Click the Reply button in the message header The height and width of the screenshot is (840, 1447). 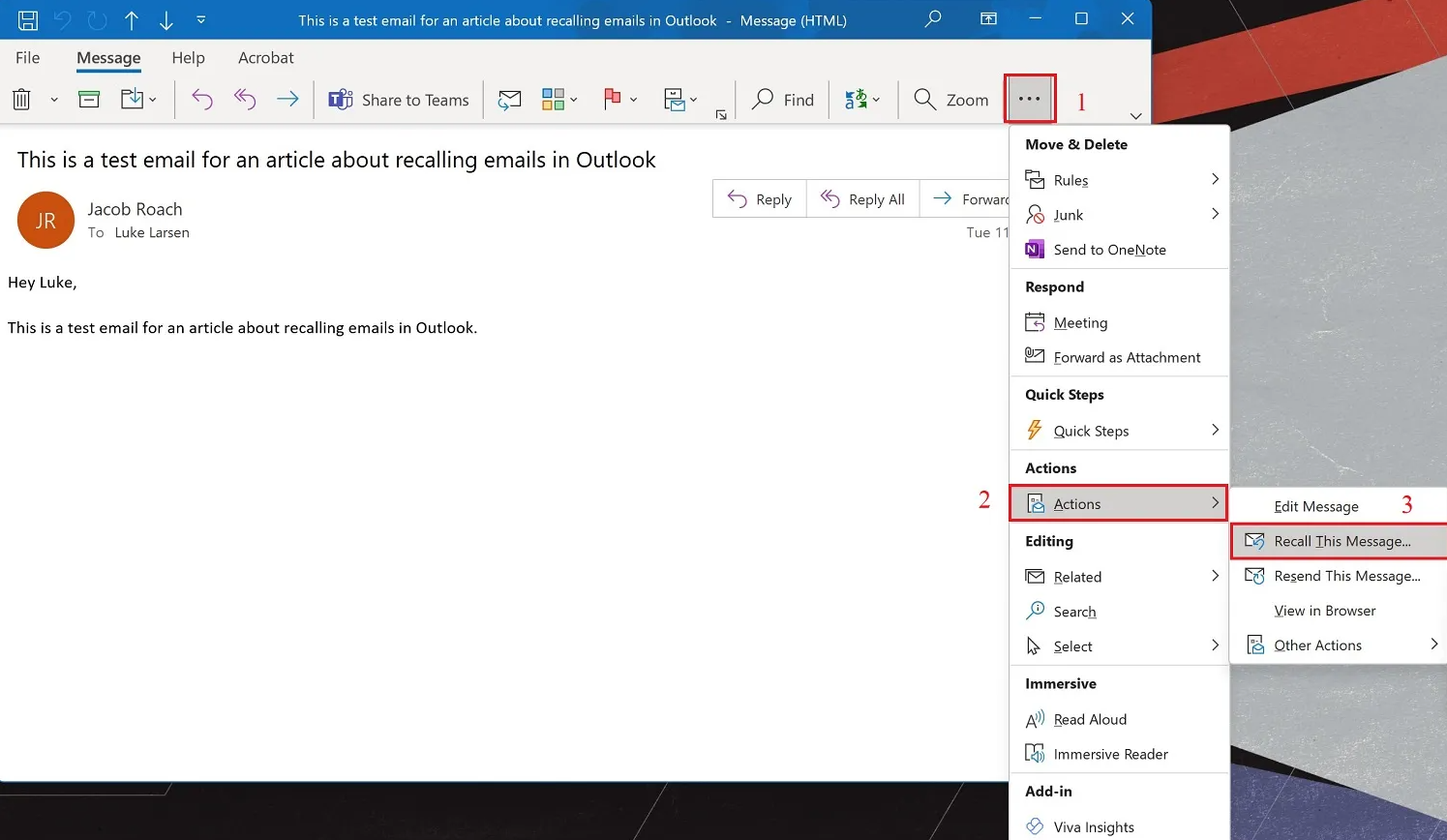(x=760, y=199)
